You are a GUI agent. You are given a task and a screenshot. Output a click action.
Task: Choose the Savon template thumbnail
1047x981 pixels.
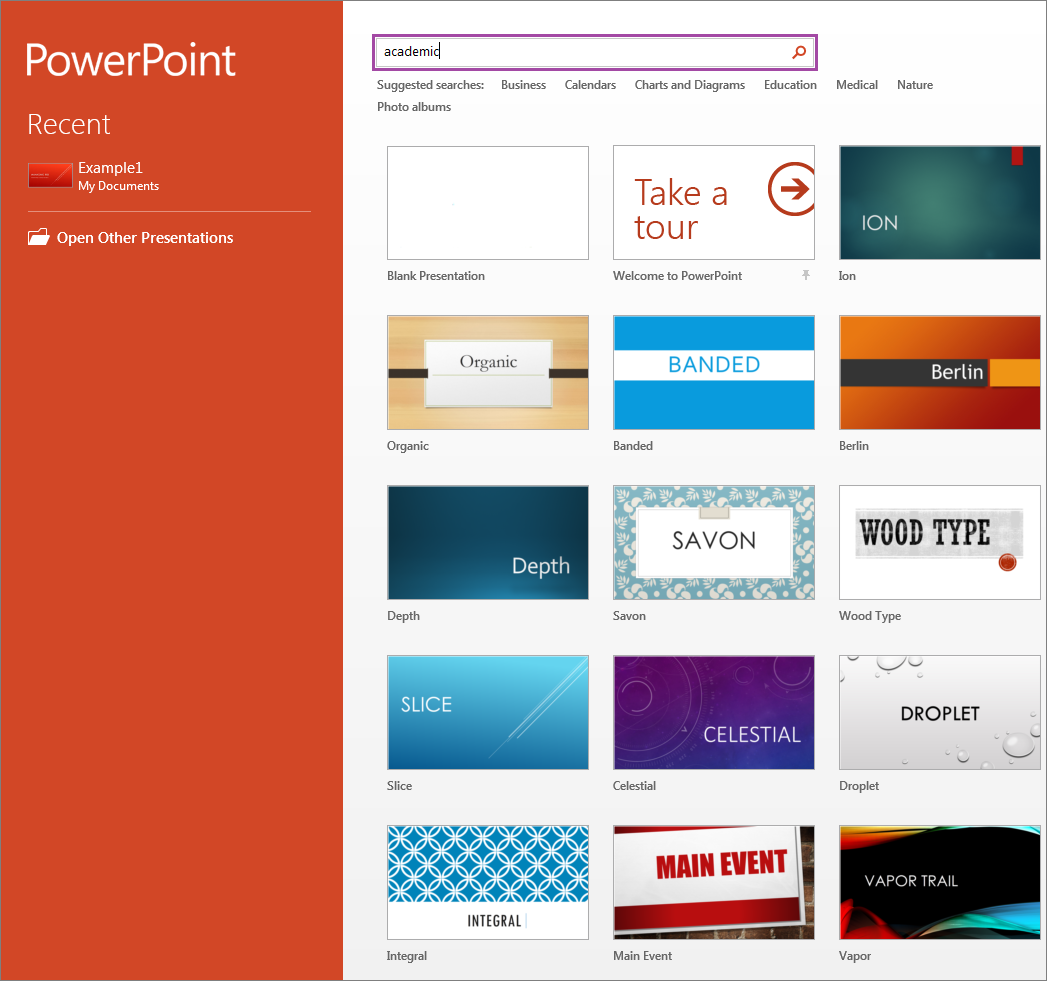click(714, 542)
